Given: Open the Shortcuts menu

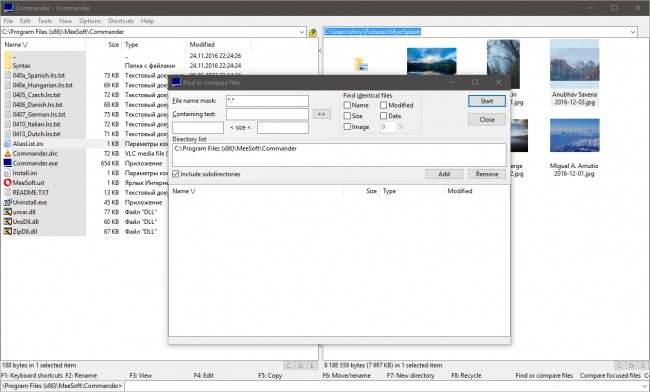Looking at the screenshot, I should 121,21.
